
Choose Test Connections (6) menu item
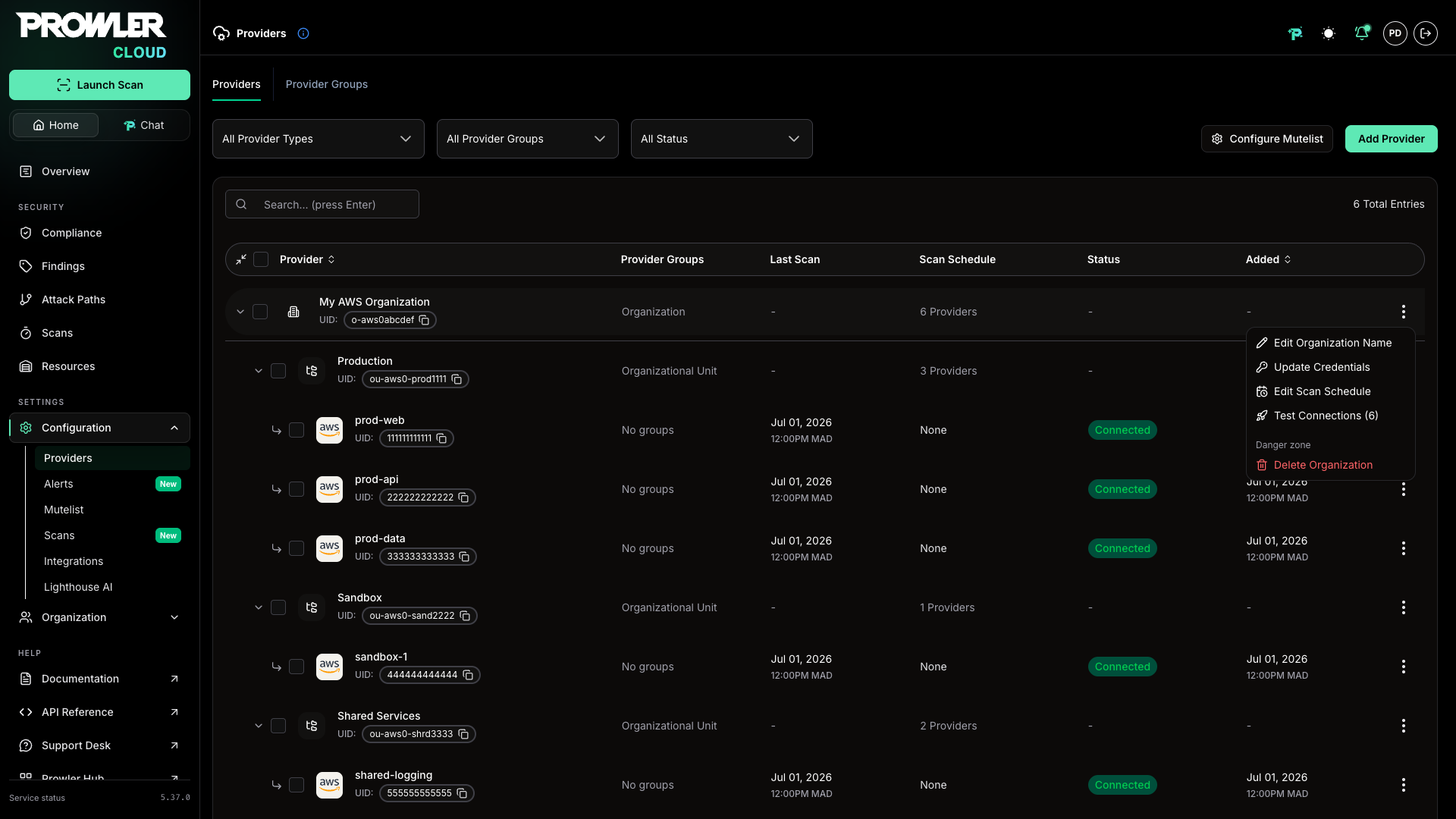pos(1331,416)
